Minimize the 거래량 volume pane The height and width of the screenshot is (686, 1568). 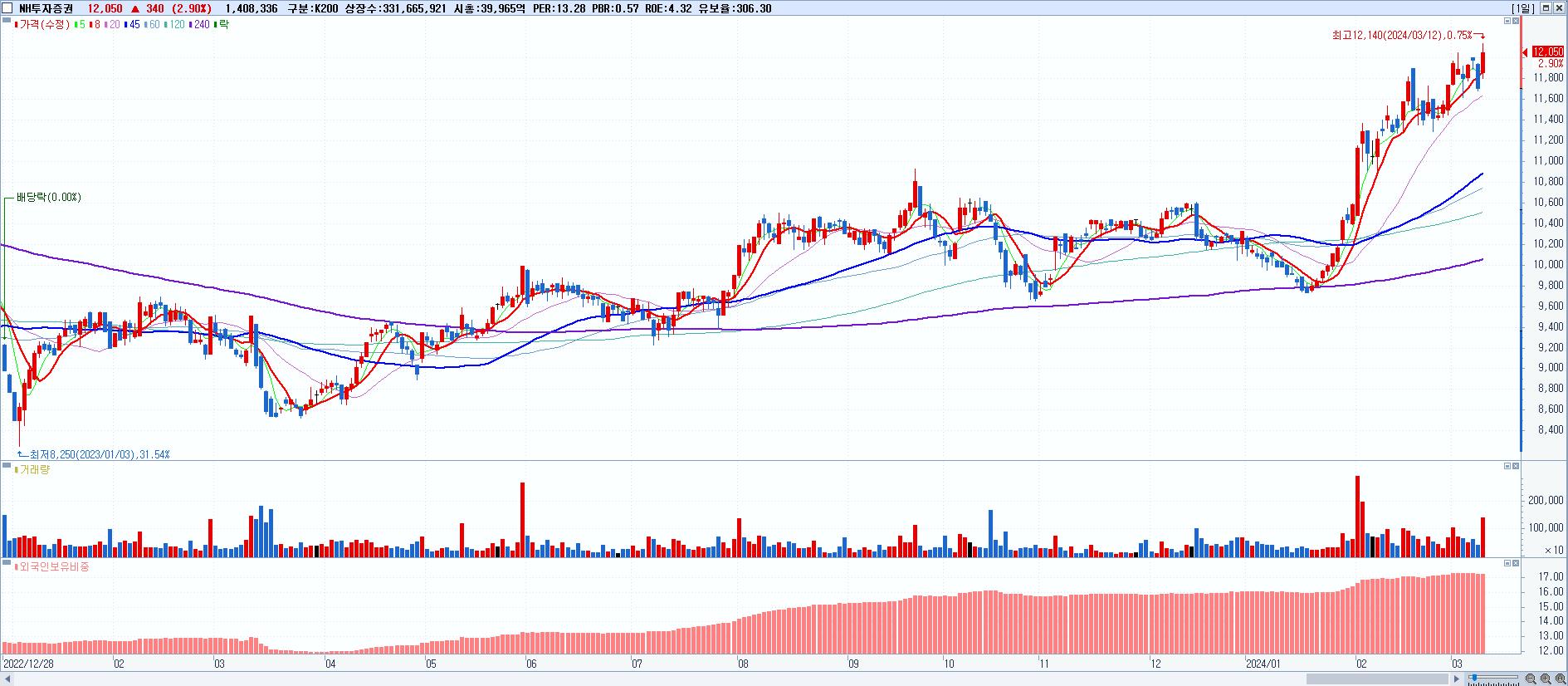point(1507,467)
